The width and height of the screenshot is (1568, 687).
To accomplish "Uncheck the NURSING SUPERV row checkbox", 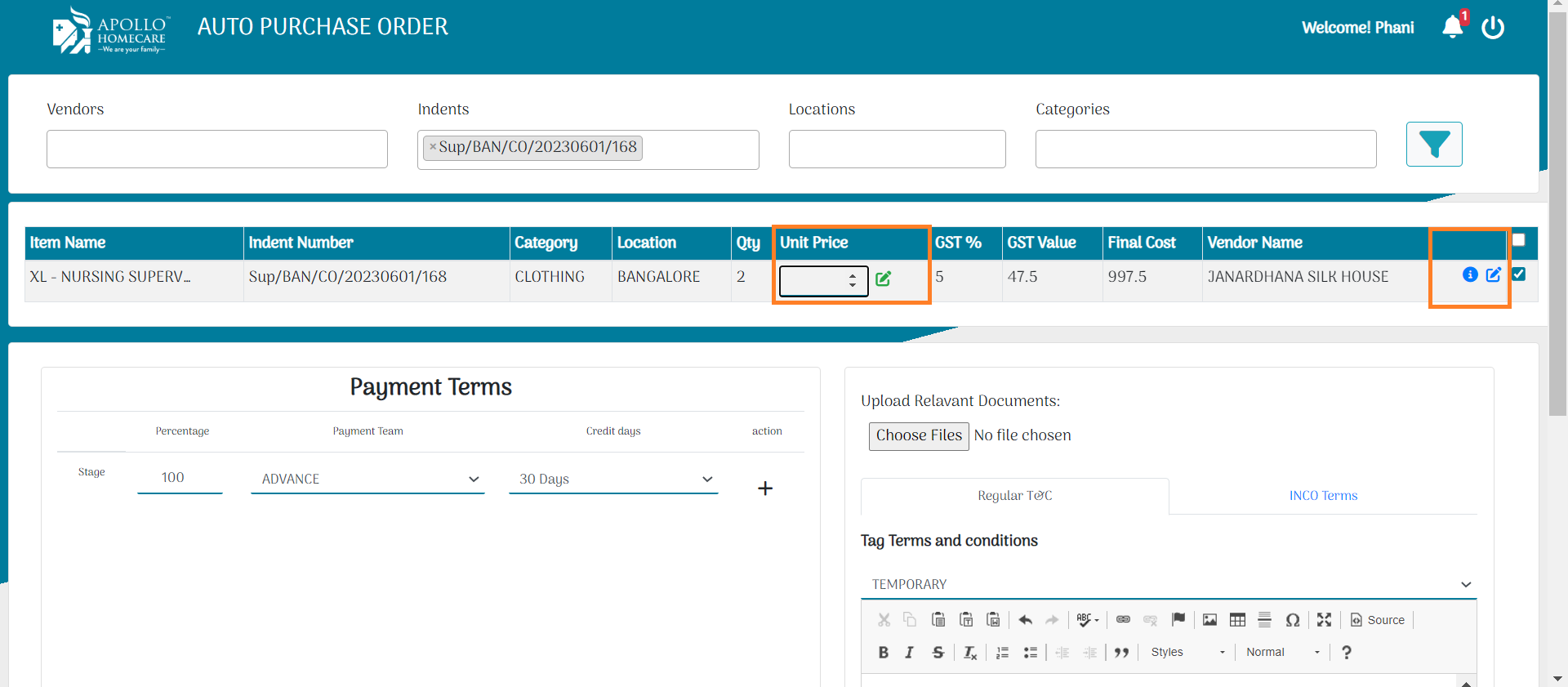I will 1518,274.
